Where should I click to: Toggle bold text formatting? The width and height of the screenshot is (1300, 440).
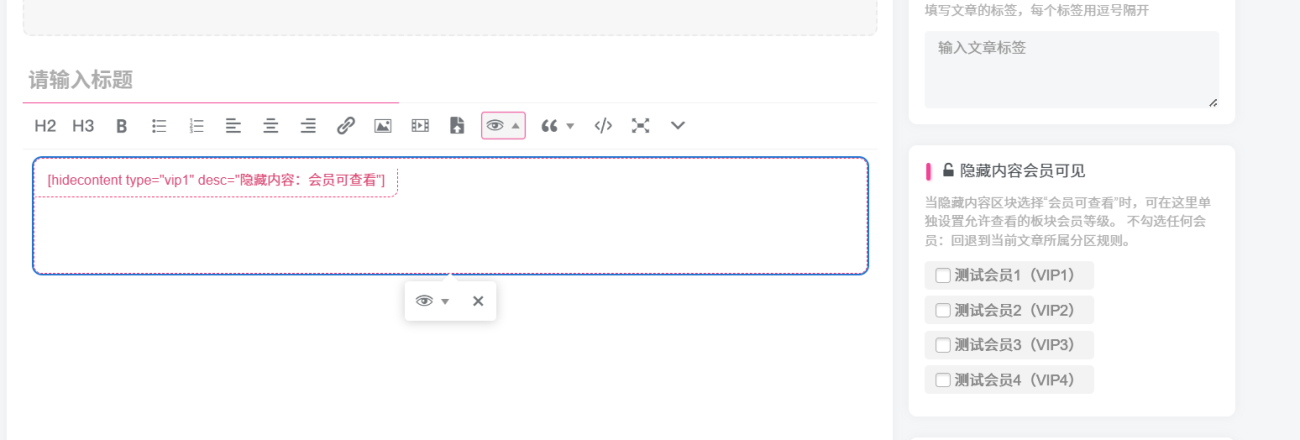coord(121,126)
